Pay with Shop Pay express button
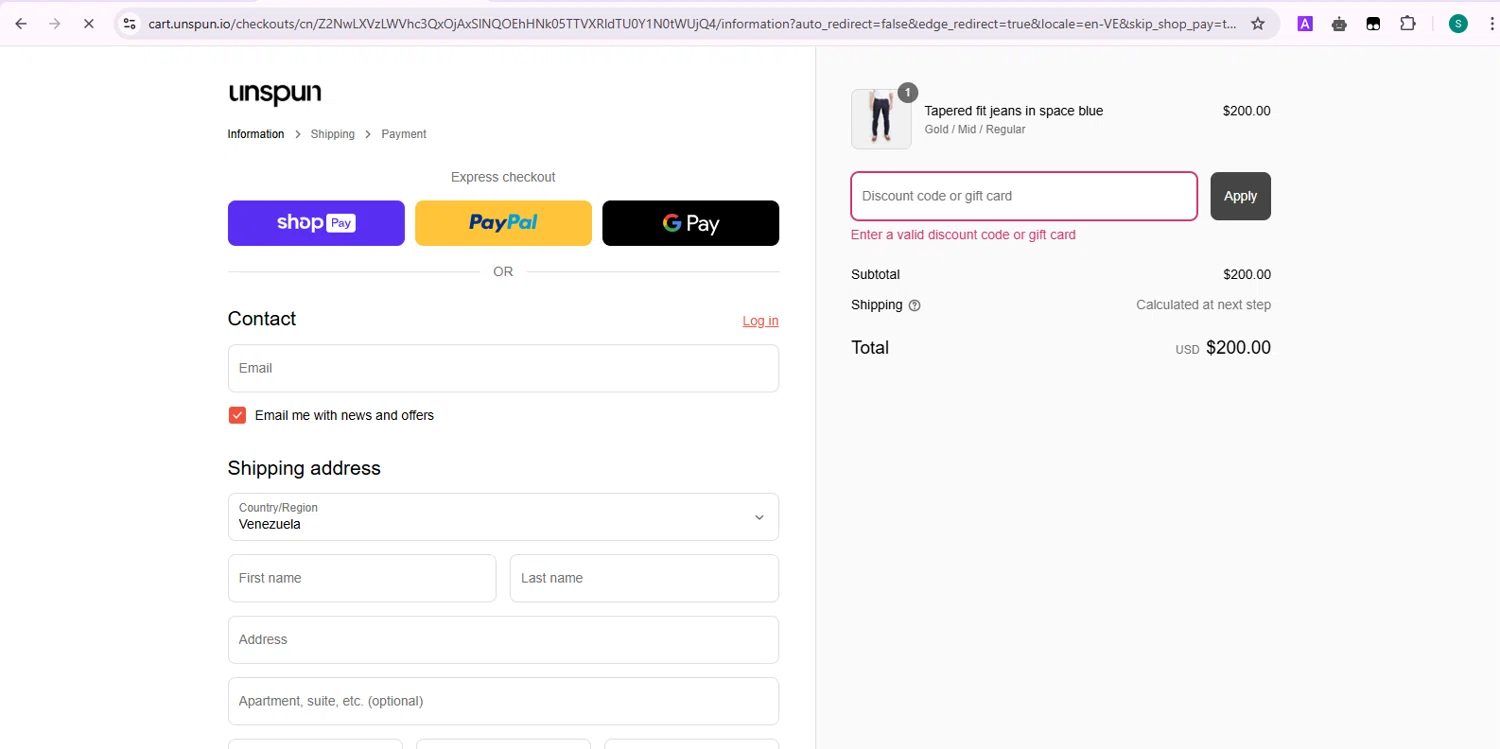 [316, 223]
